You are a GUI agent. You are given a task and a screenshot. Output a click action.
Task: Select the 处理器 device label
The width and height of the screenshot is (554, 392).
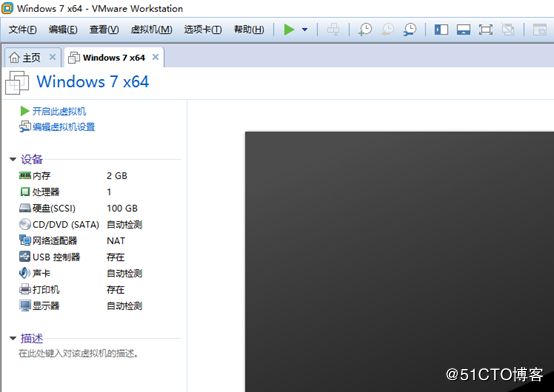pyautogui.click(x=46, y=192)
